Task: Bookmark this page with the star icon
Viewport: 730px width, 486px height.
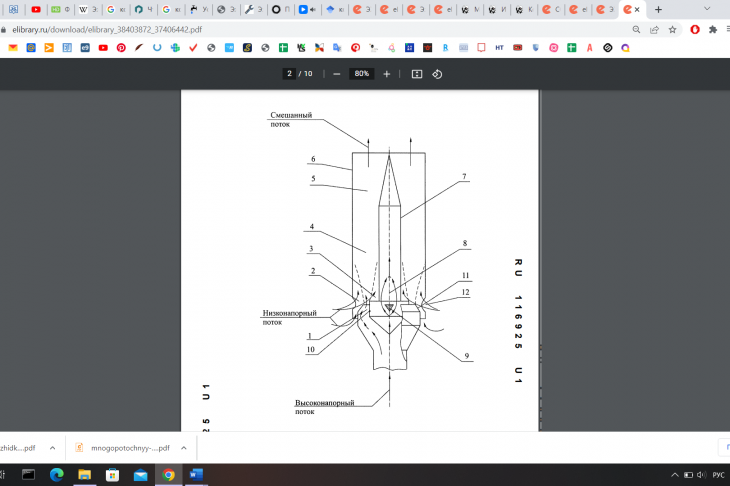Action: [672, 29]
